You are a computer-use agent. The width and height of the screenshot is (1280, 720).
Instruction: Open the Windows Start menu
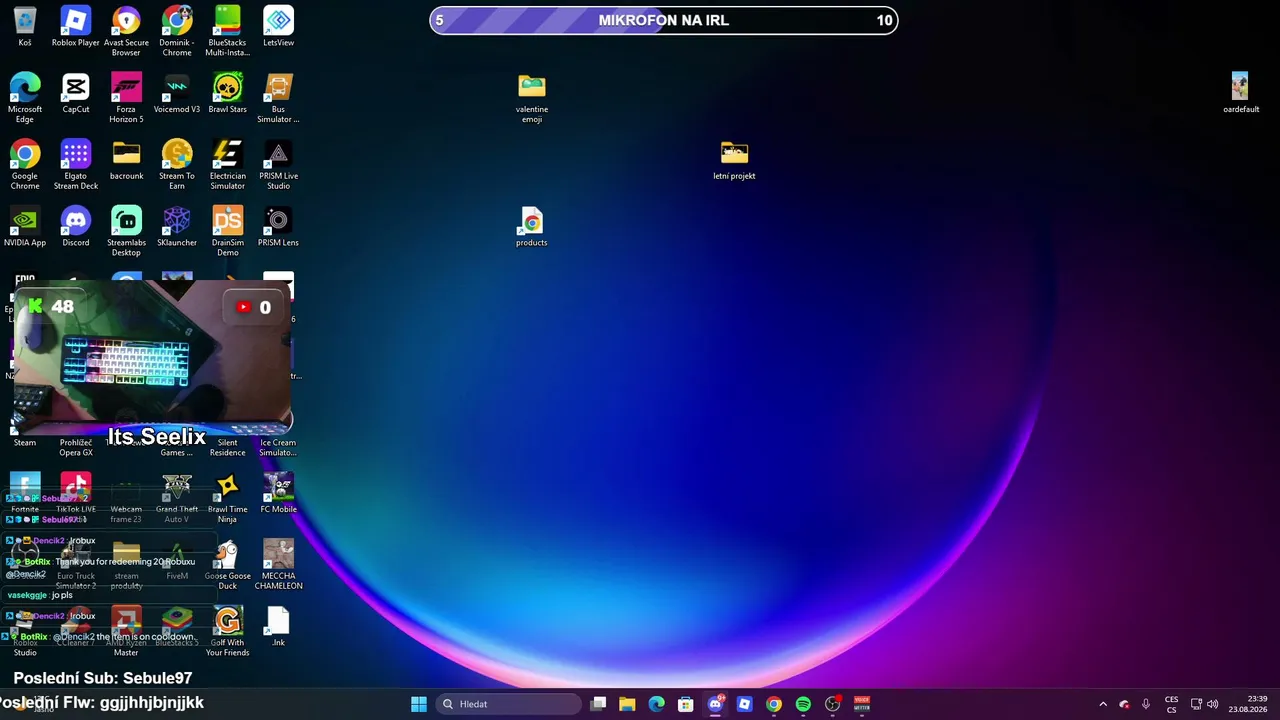(x=419, y=704)
